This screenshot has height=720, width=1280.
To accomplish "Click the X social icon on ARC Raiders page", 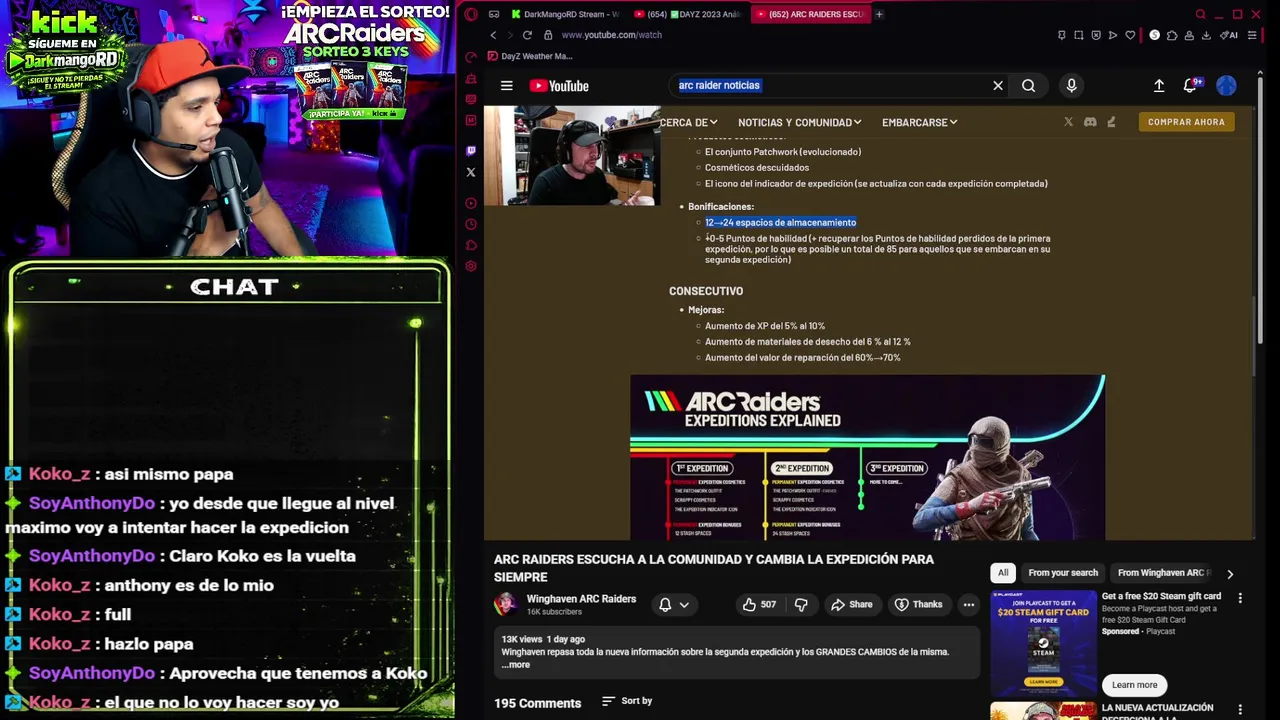I will (x=1068, y=122).
